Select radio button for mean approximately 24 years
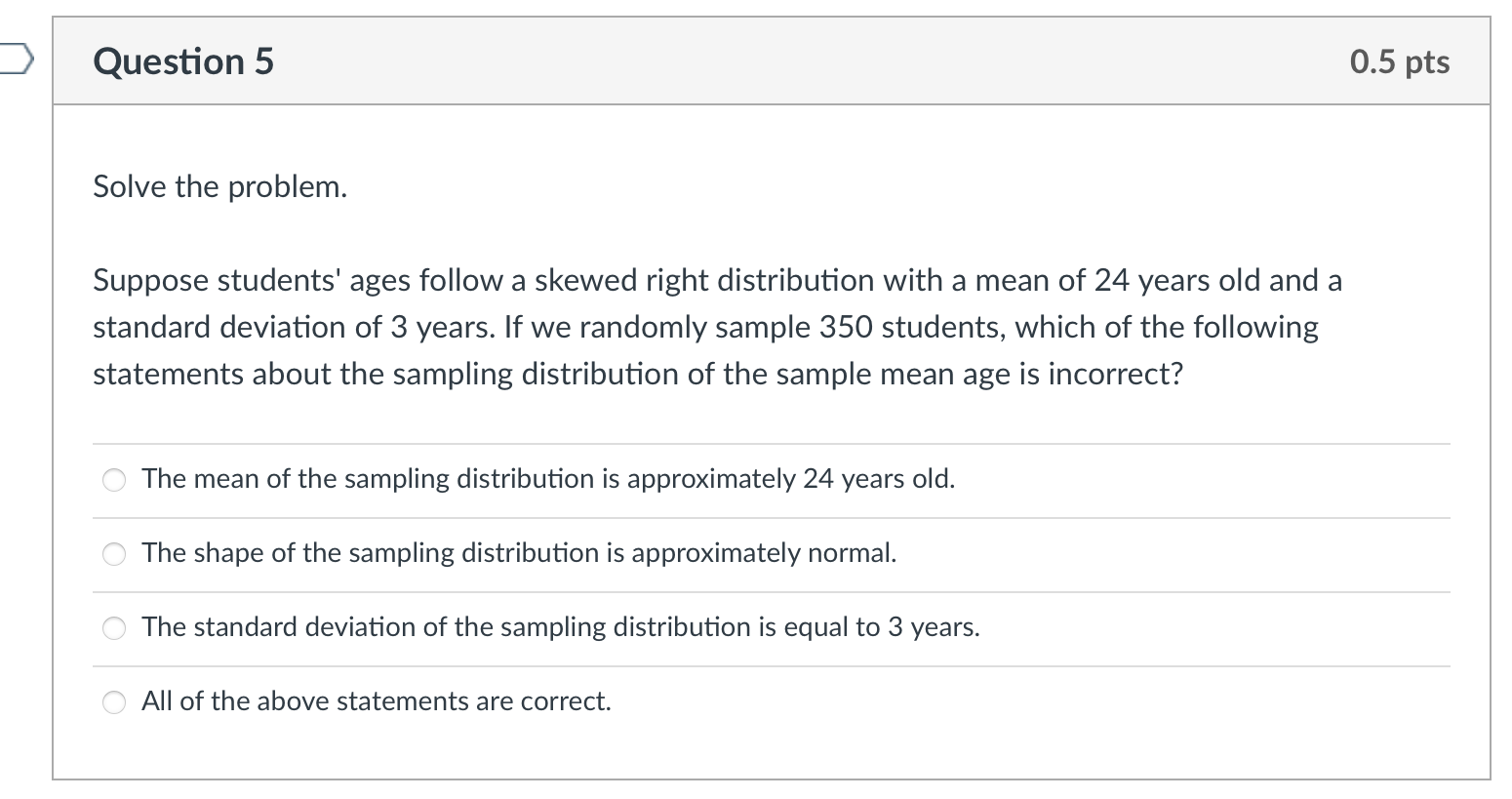 (115, 480)
